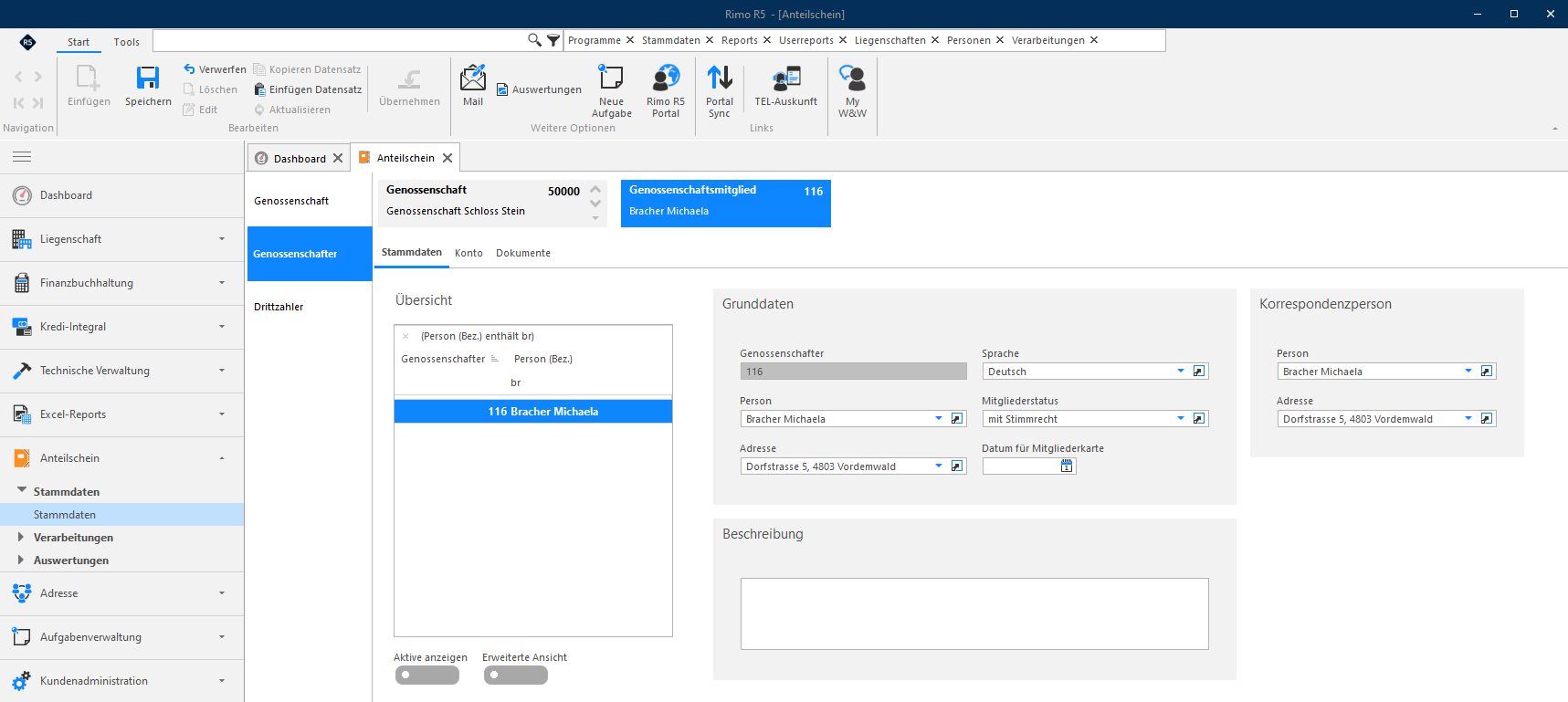Open TEL-Auskunft link

coord(785,87)
